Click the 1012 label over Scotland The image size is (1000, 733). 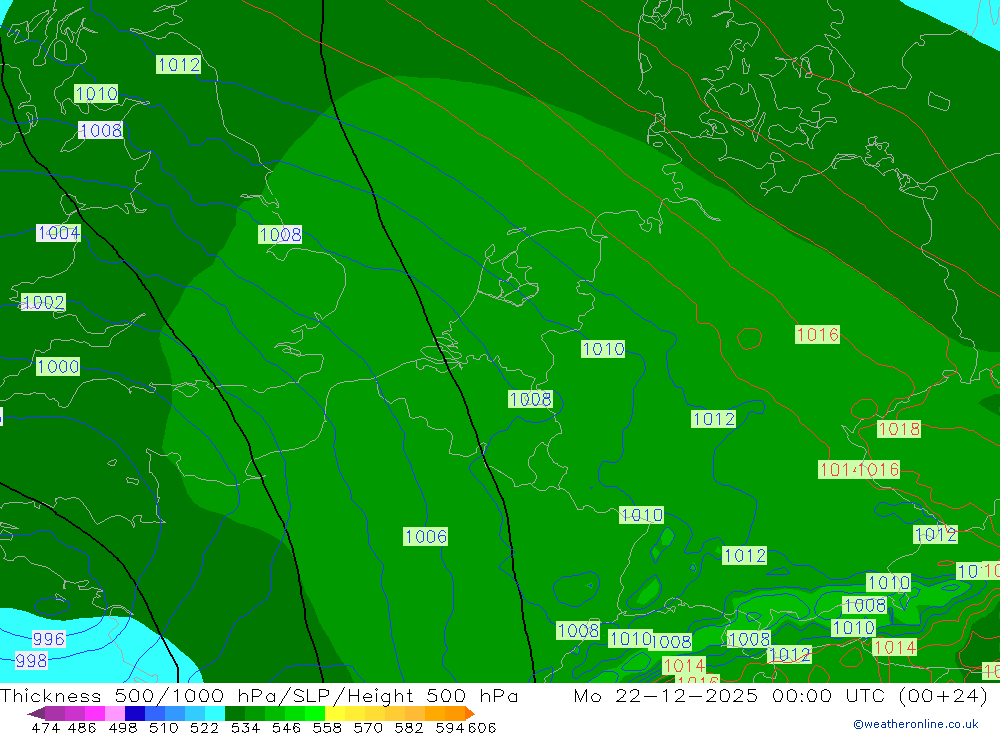pos(179,64)
